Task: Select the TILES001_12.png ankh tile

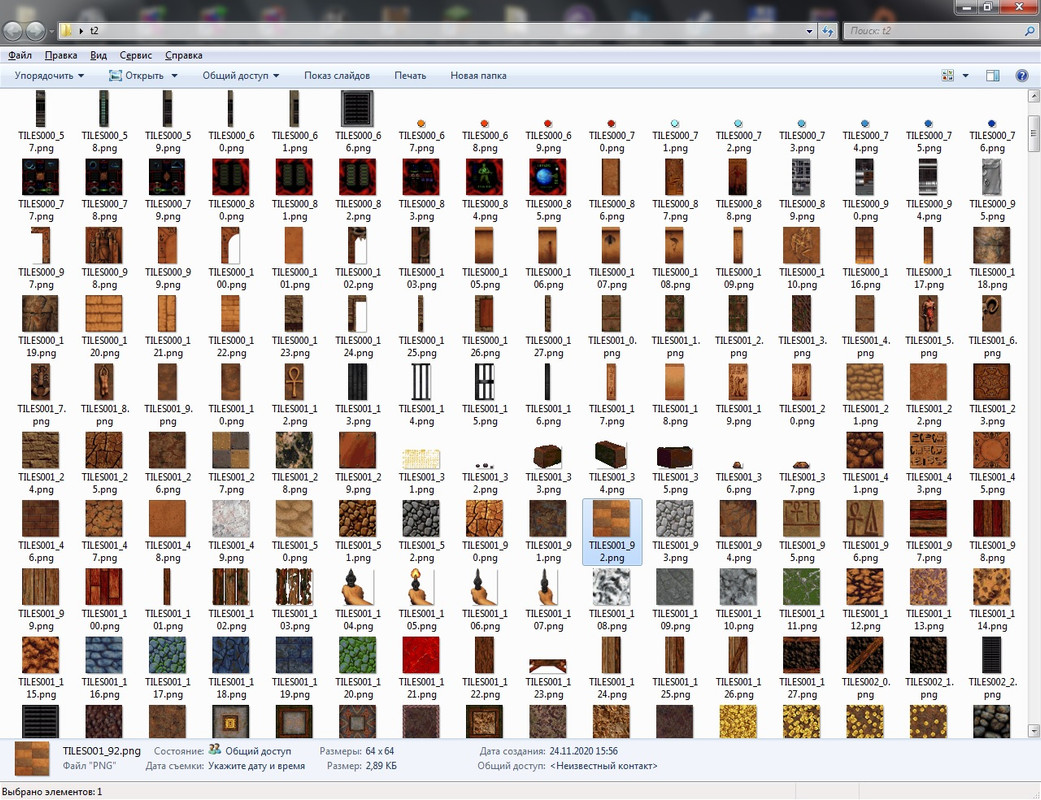Action: [294, 382]
